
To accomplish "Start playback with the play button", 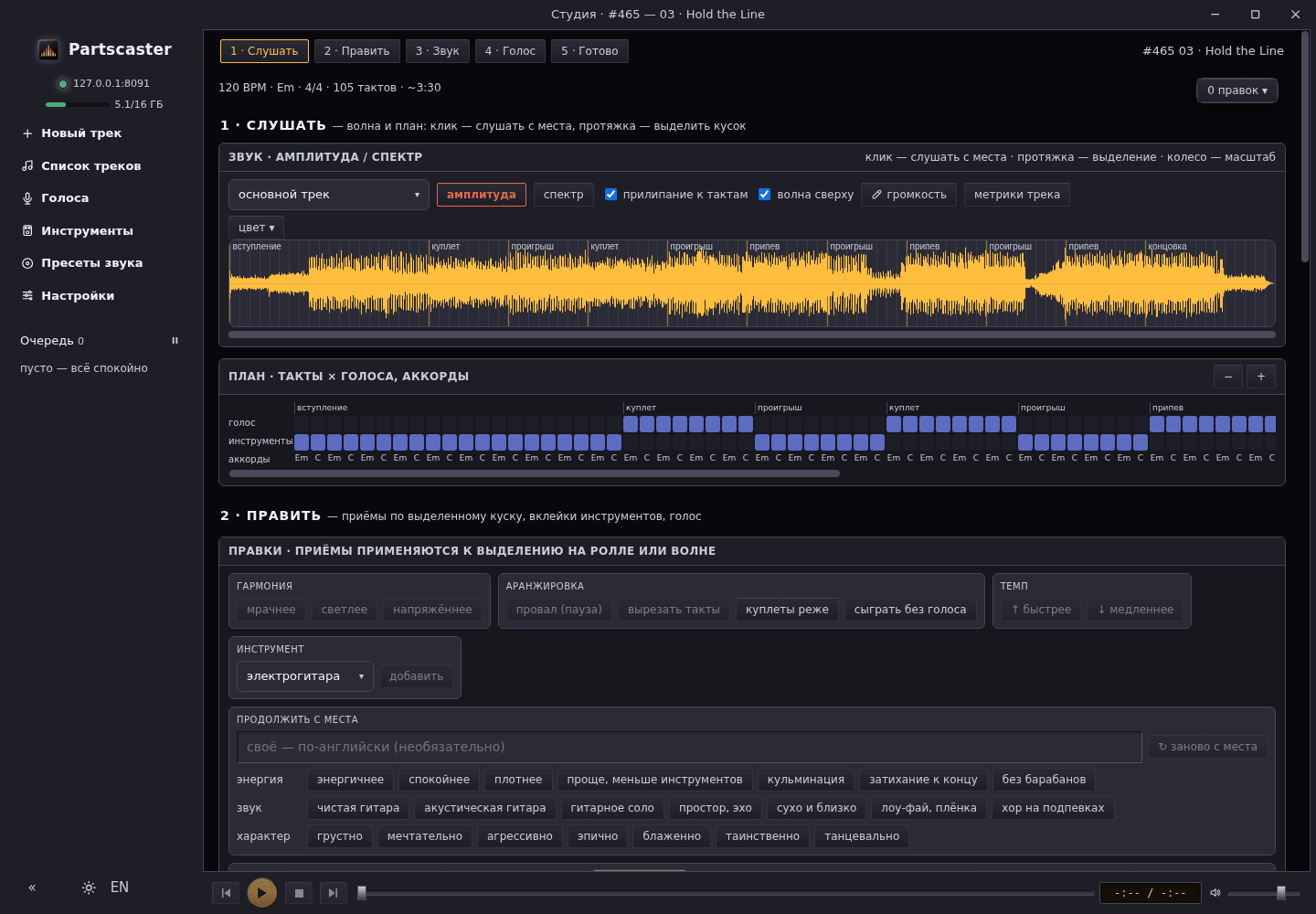I will tap(262, 893).
